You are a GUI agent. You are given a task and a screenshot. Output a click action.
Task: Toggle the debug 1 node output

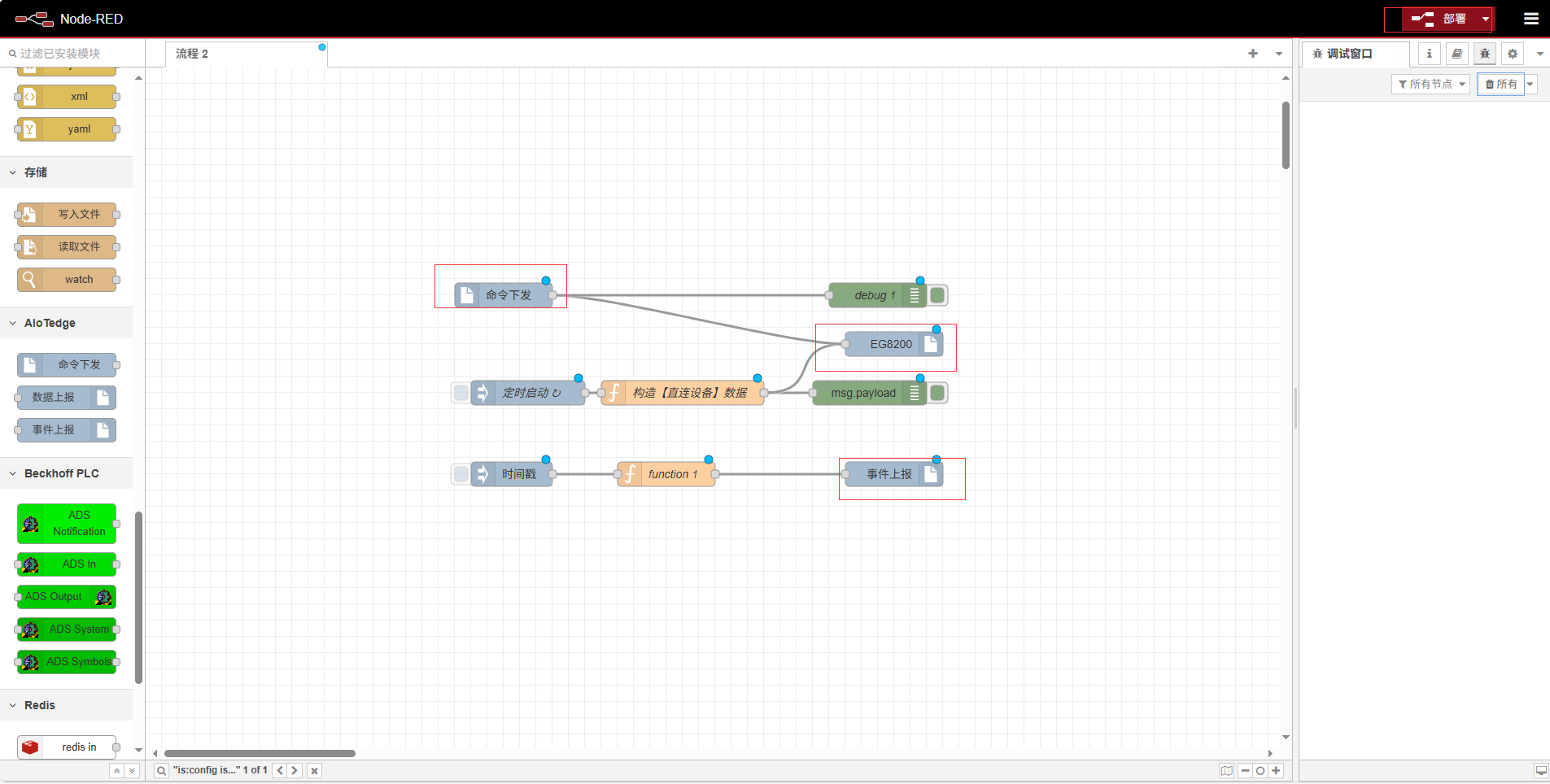[937, 295]
